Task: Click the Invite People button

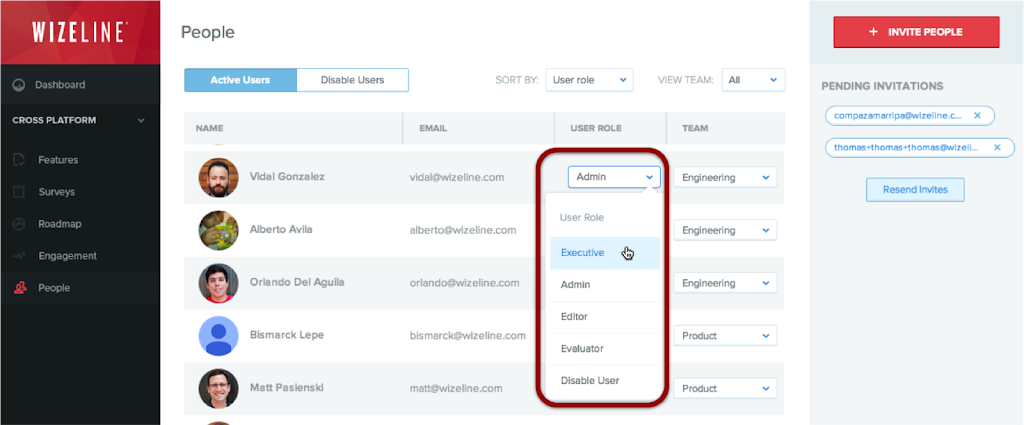Action: [916, 32]
